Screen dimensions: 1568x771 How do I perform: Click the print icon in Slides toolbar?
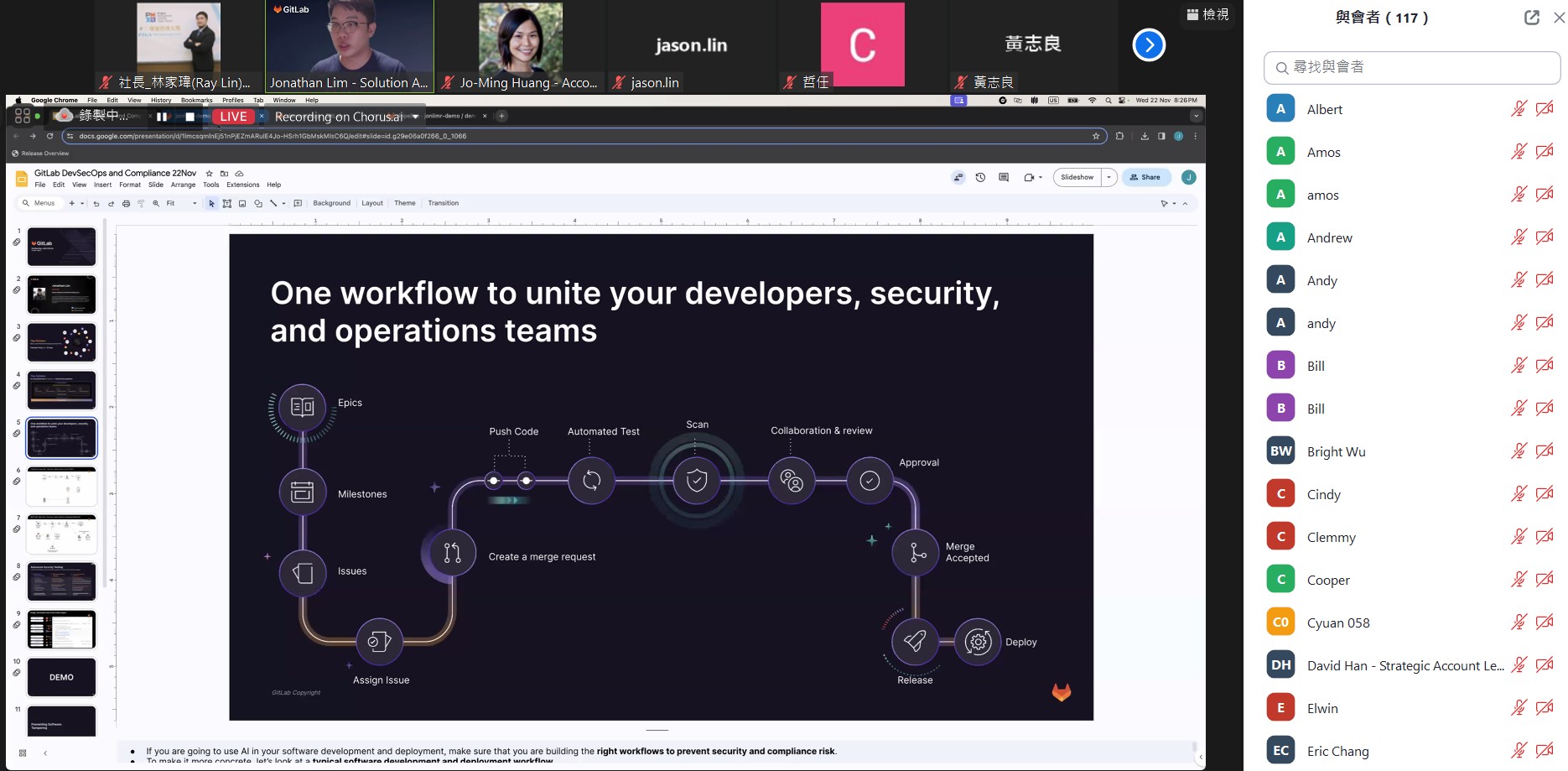coord(126,203)
